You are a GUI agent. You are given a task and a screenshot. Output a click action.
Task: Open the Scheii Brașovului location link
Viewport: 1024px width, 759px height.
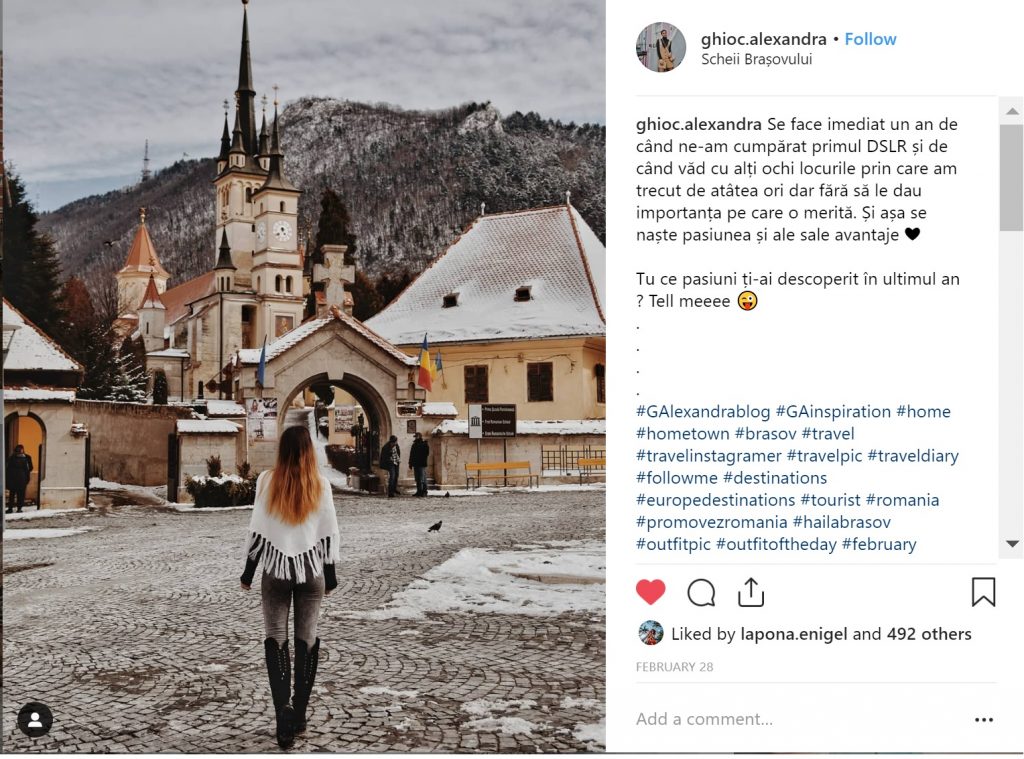pos(757,59)
